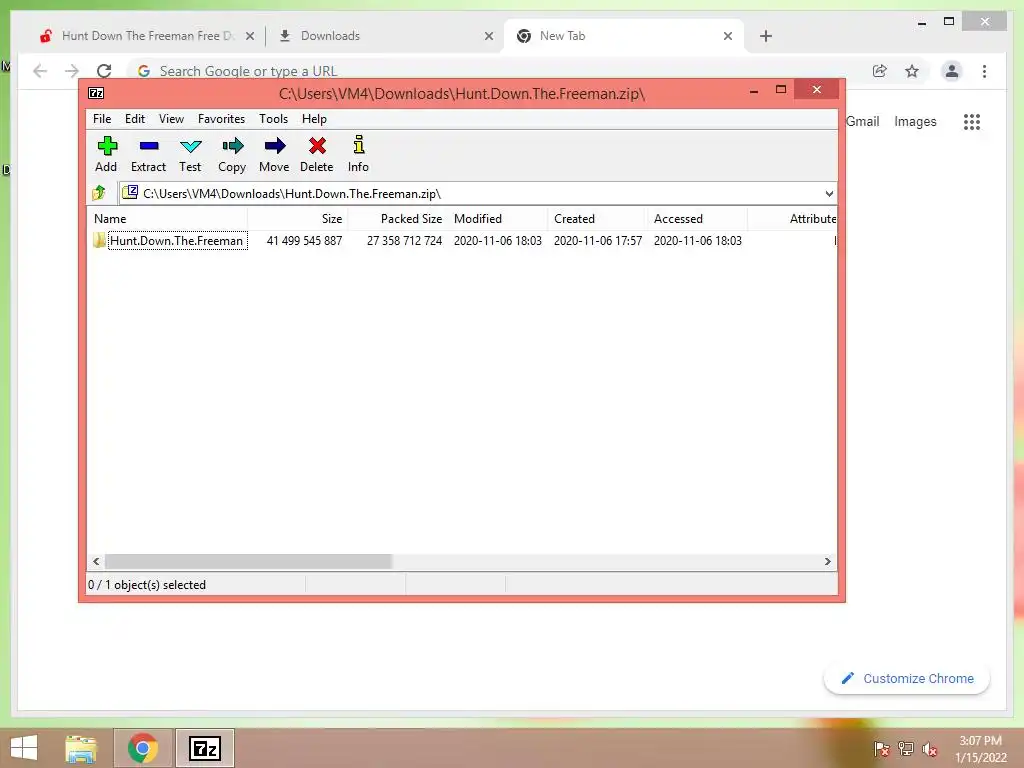Click the network icon in system tray

tap(906, 749)
